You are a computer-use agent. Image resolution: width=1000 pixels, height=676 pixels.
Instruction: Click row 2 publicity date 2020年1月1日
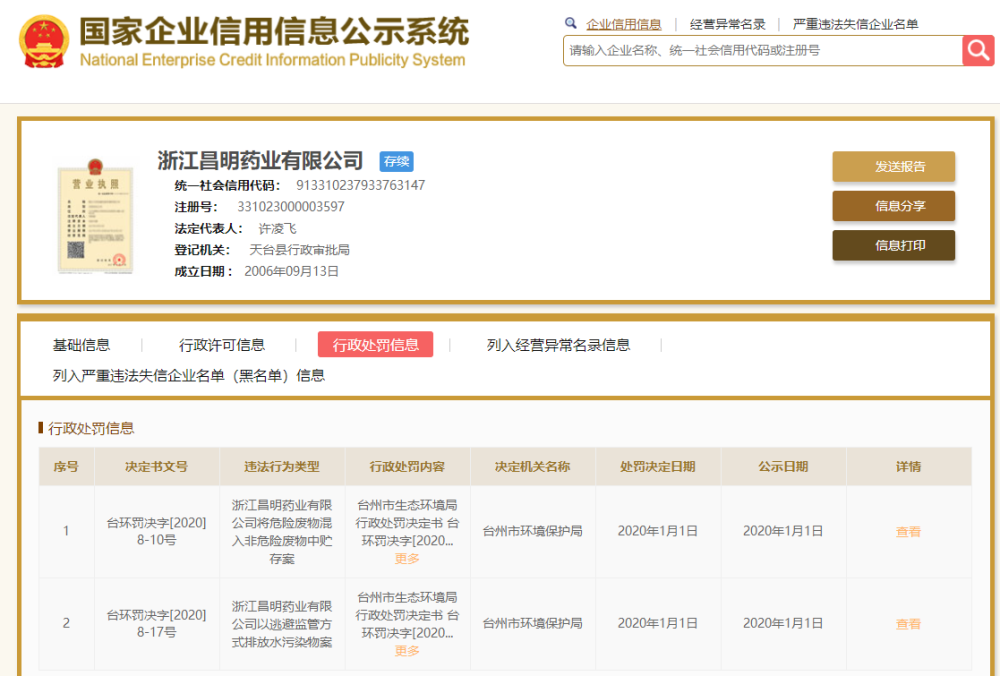(783, 624)
